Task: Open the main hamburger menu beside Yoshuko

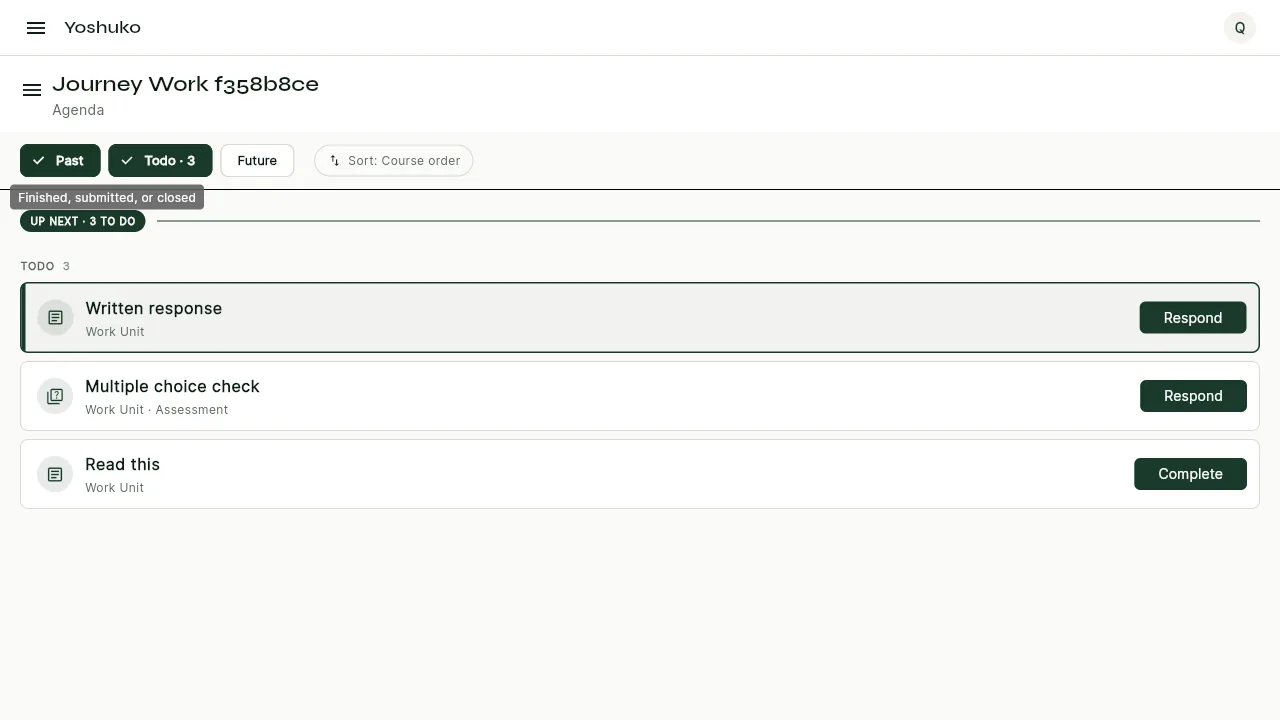Action: click(x=36, y=28)
